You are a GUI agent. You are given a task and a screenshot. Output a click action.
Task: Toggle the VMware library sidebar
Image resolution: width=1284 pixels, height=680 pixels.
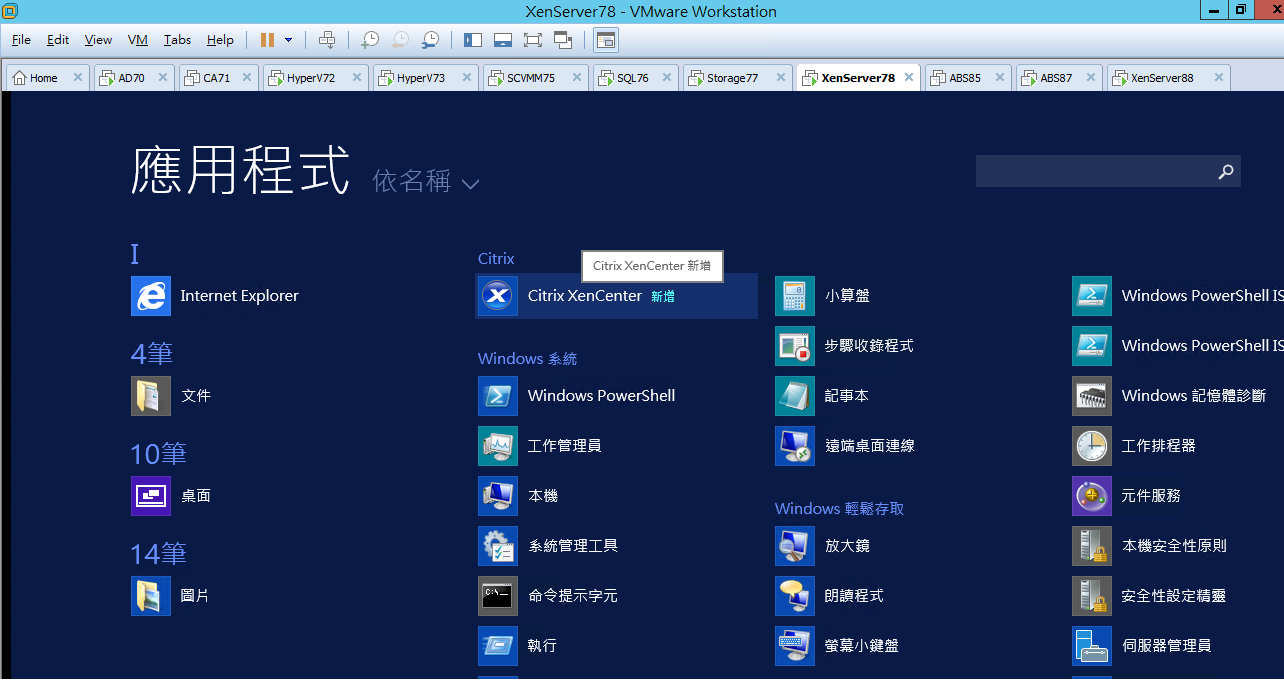coord(473,40)
